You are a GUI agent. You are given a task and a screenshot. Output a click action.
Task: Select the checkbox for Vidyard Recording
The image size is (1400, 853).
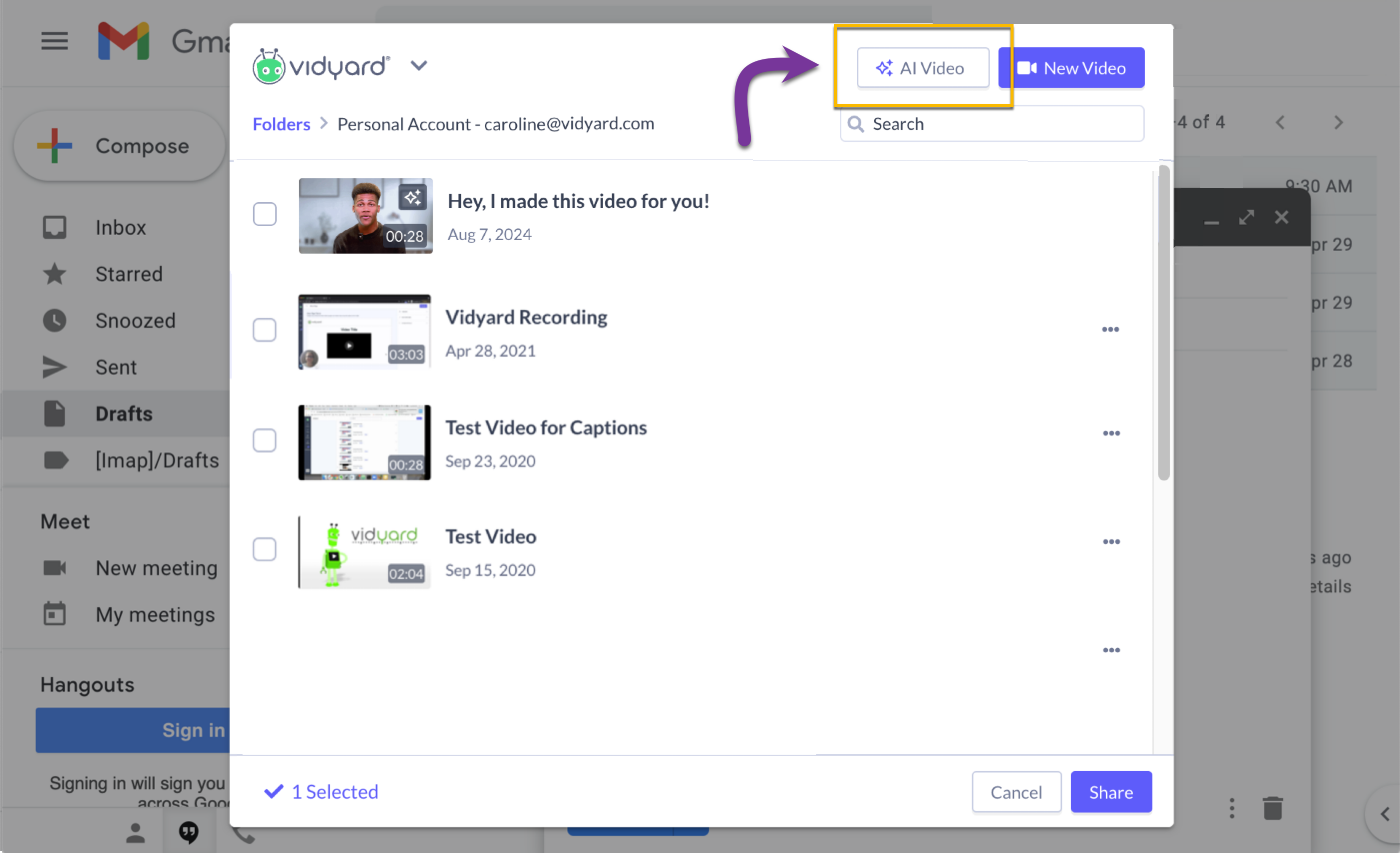(x=264, y=330)
